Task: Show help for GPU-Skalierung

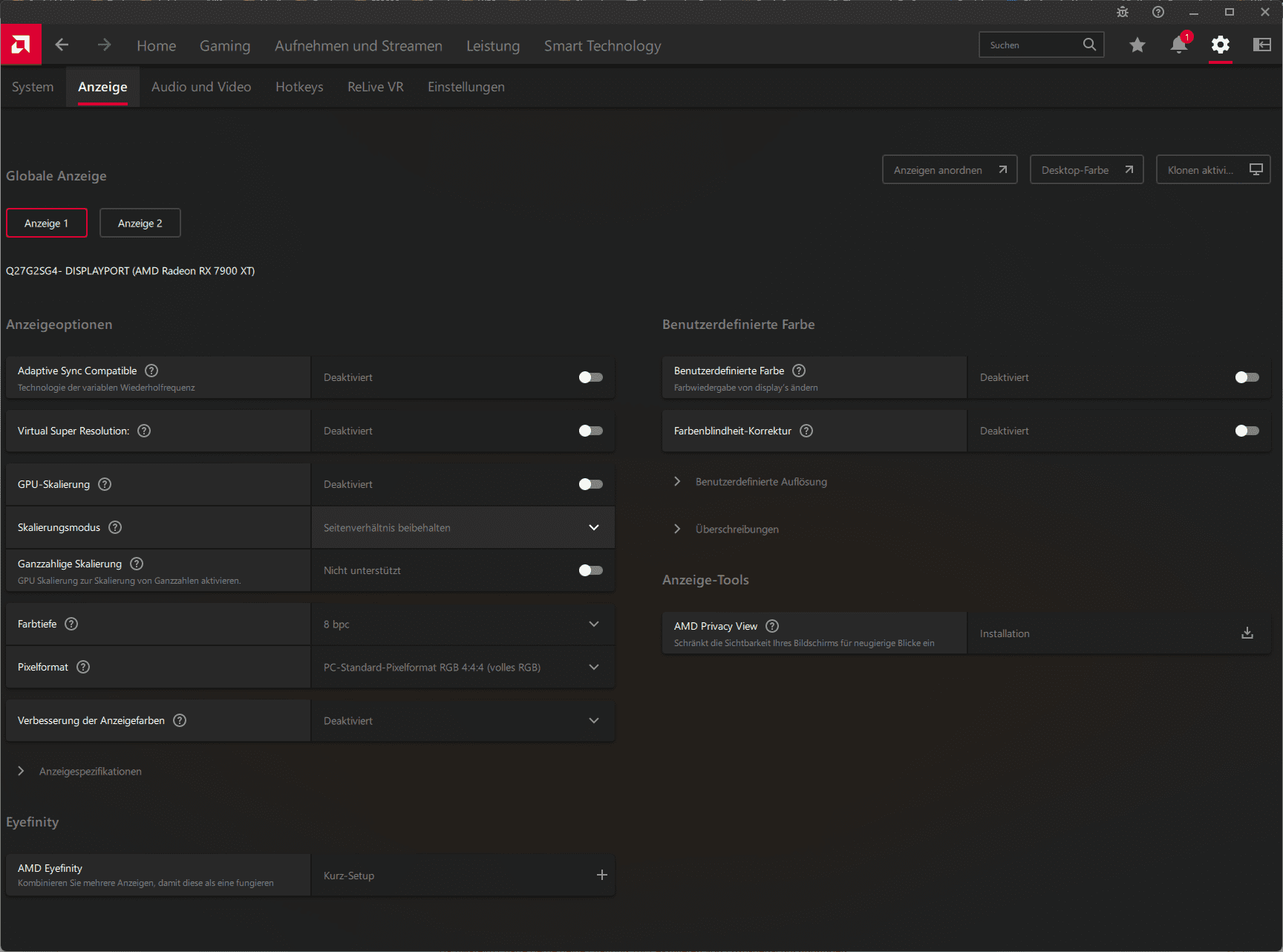Action: click(105, 484)
